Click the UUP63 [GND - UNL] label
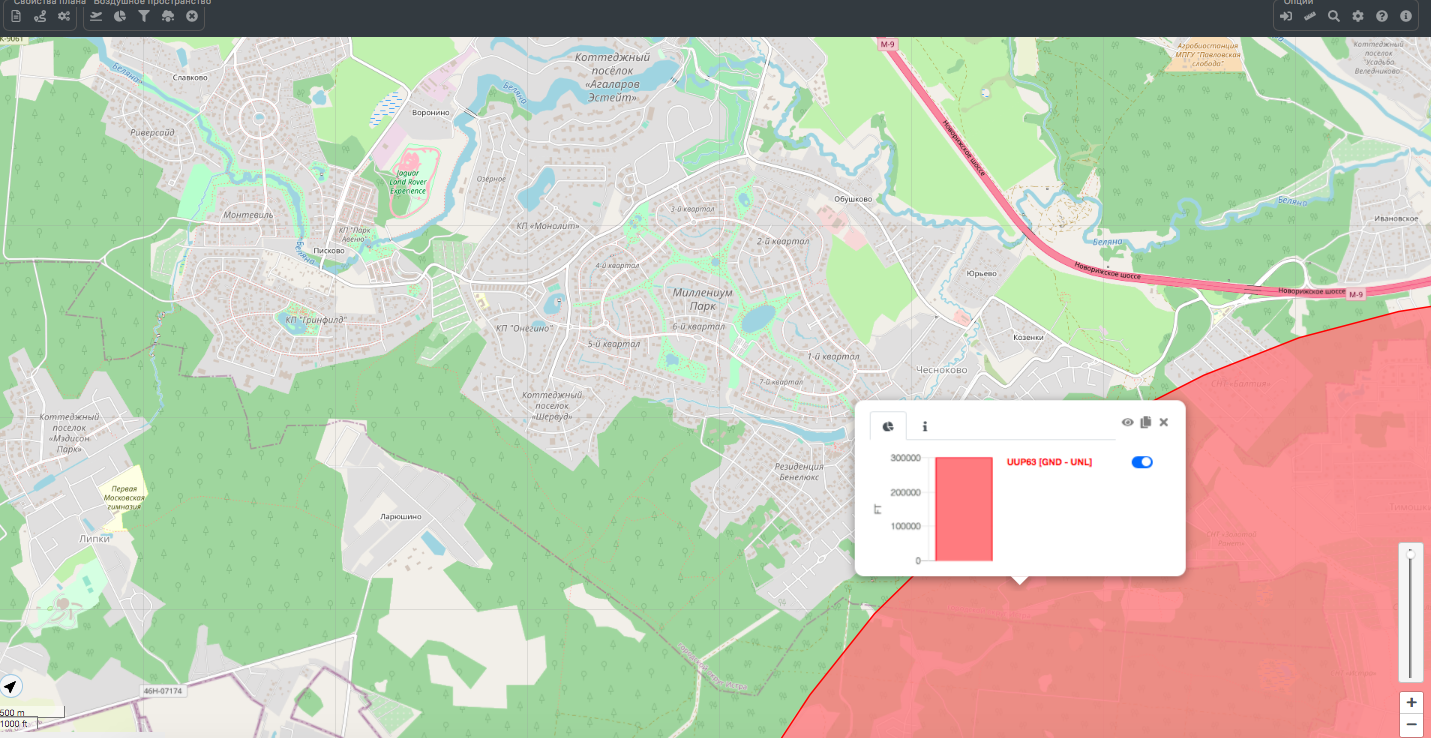 coord(1049,462)
